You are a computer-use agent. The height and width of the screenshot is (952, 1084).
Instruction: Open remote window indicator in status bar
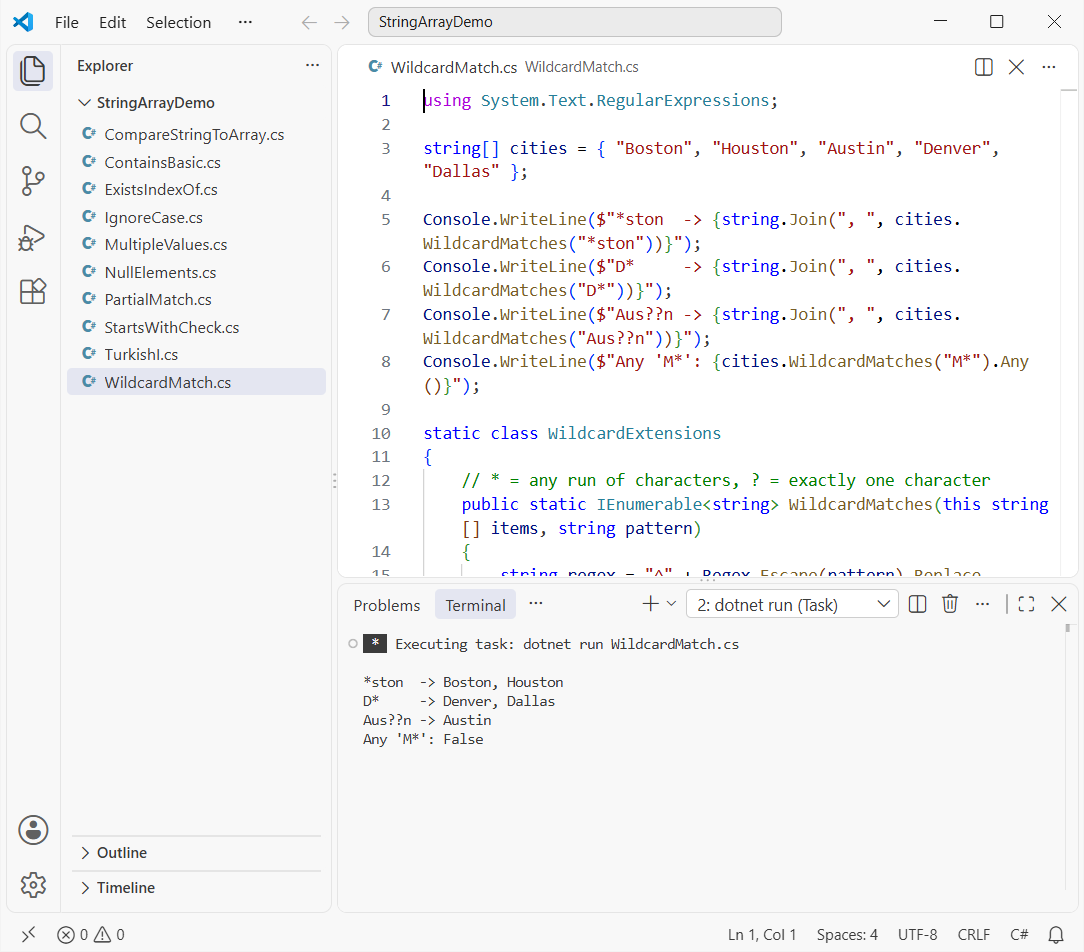tap(28, 935)
